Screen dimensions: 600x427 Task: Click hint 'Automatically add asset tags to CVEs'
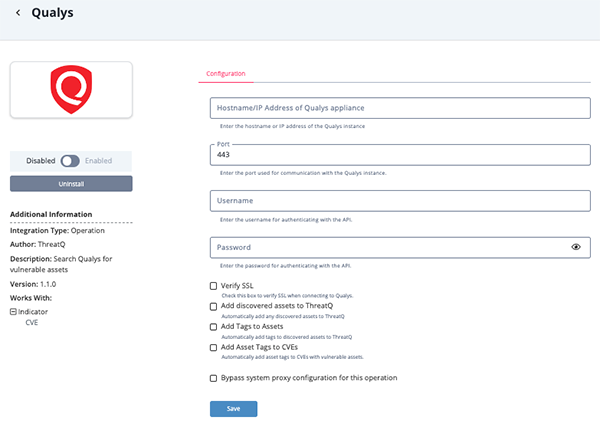(292, 357)
